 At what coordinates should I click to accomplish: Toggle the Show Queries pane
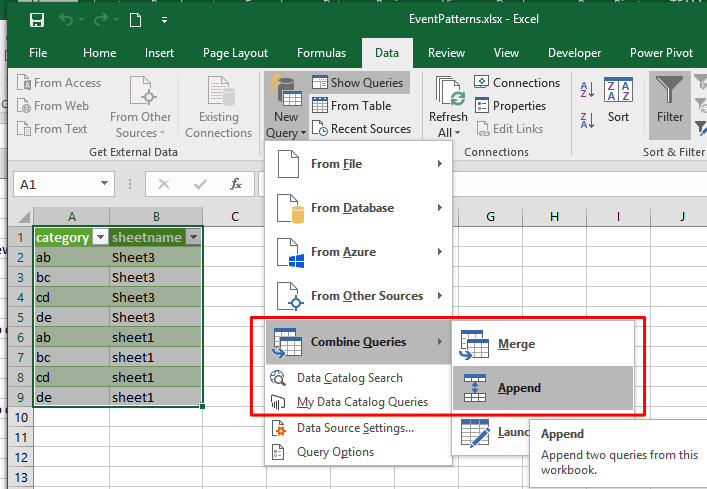pos(359,83)
